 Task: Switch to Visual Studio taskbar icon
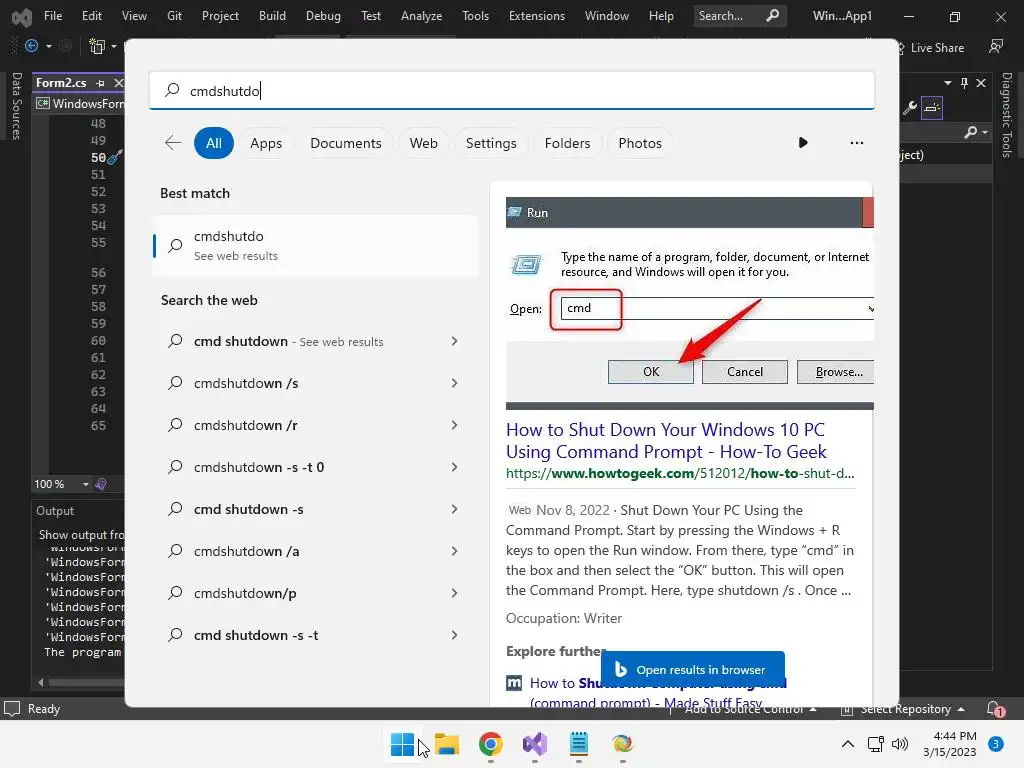535,744
